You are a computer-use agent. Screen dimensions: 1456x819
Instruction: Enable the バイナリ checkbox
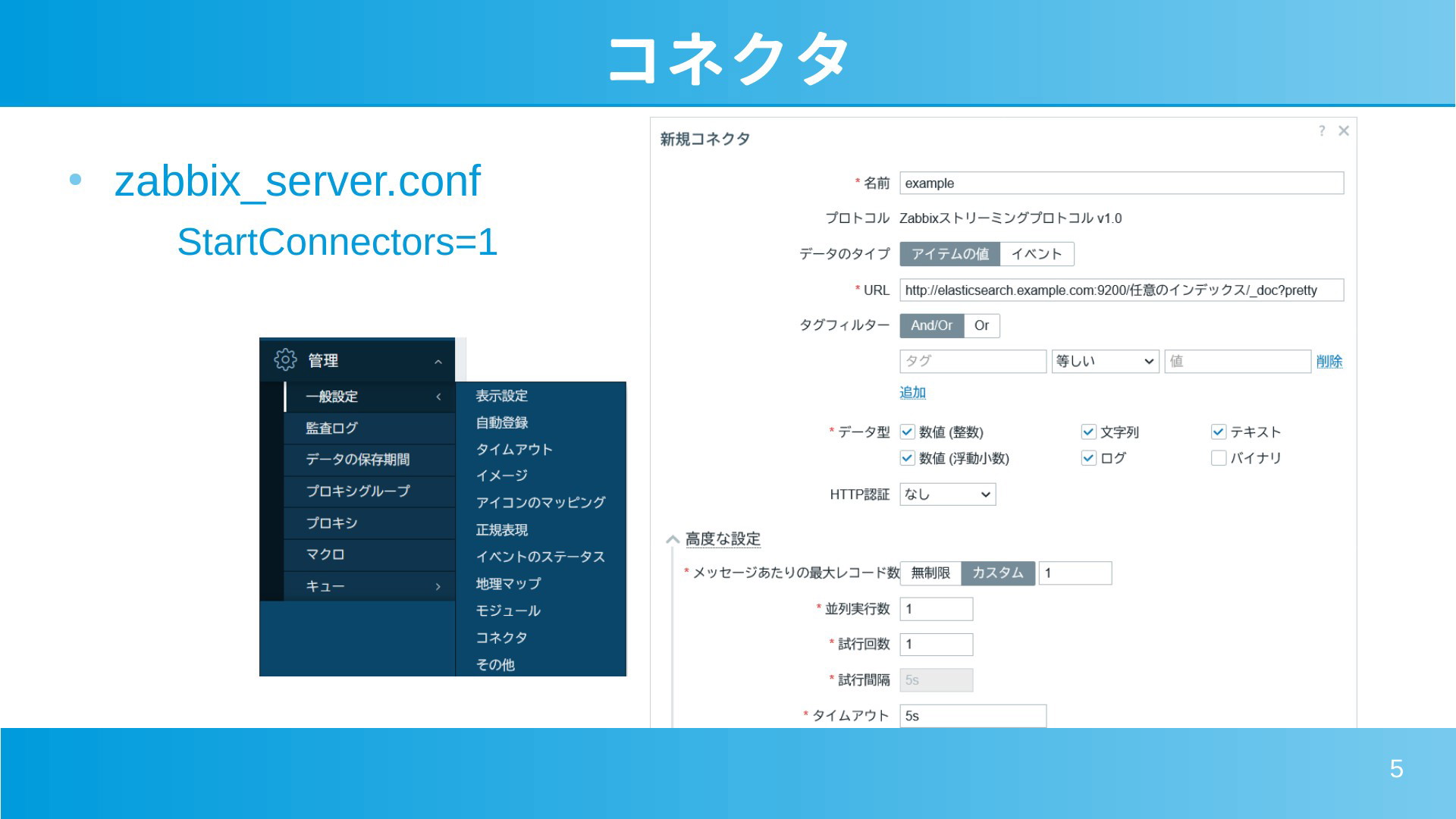click(1219, 457)
